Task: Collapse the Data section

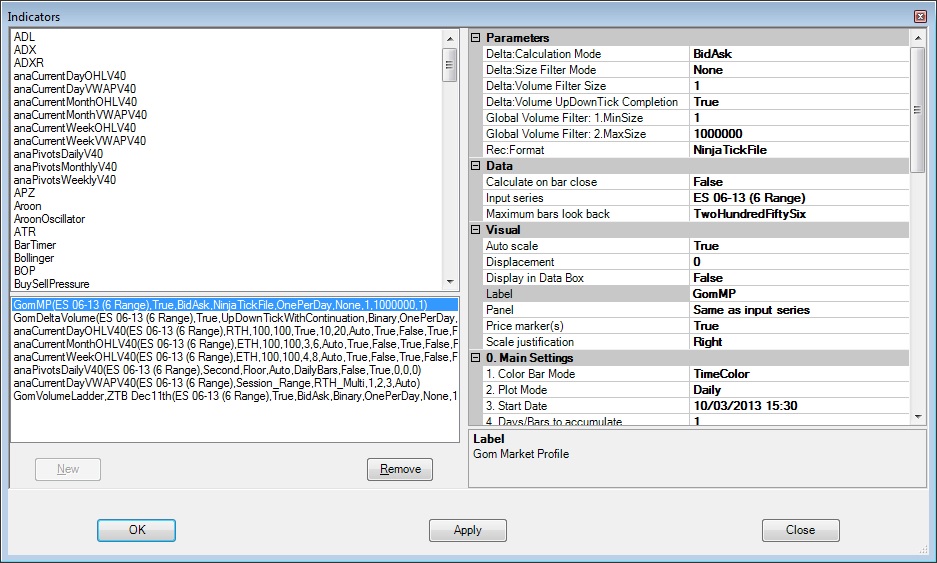Action: pyautogui.click(x=476, y=166)
